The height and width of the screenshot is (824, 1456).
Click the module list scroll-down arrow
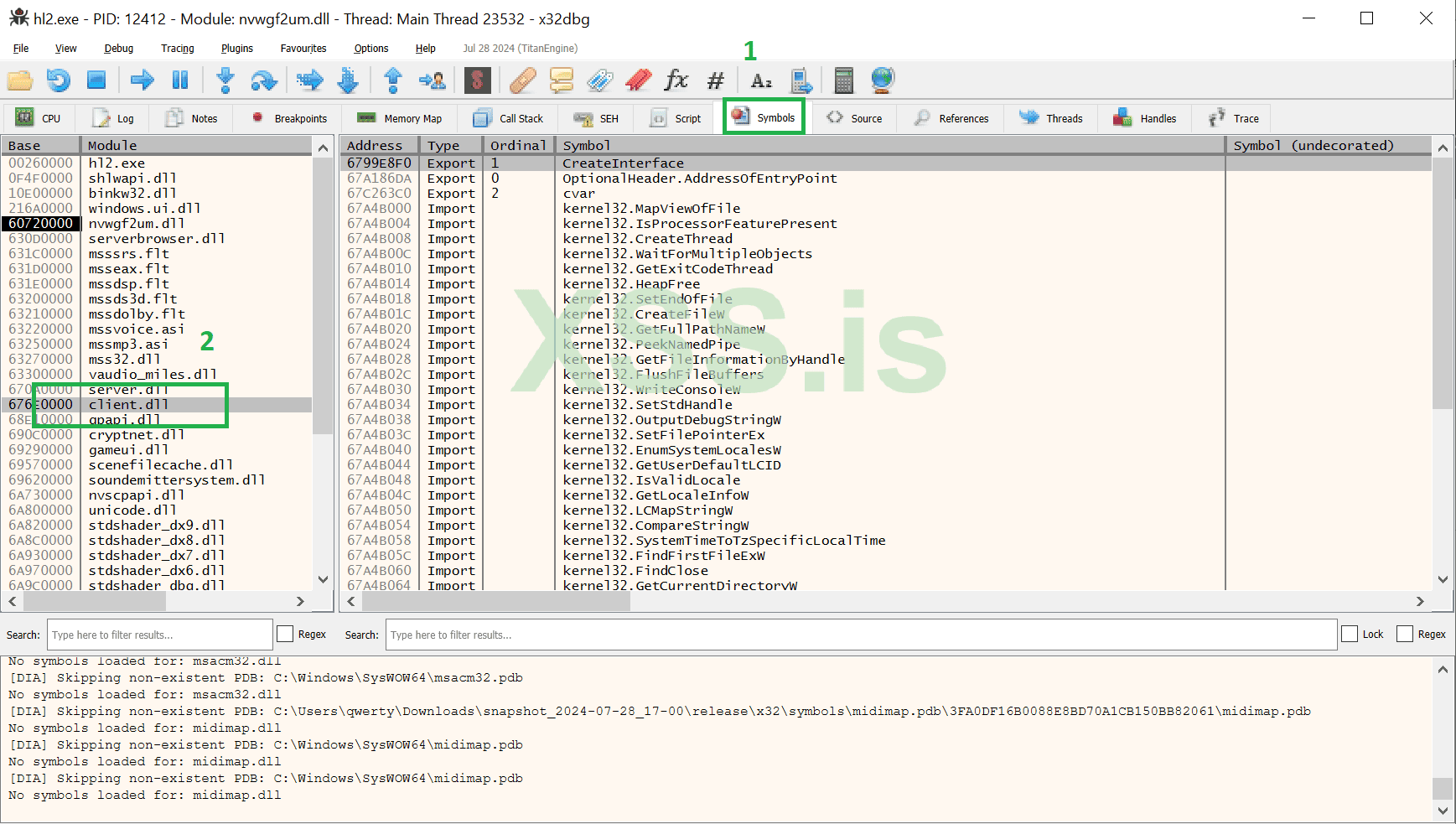(323, 579)
